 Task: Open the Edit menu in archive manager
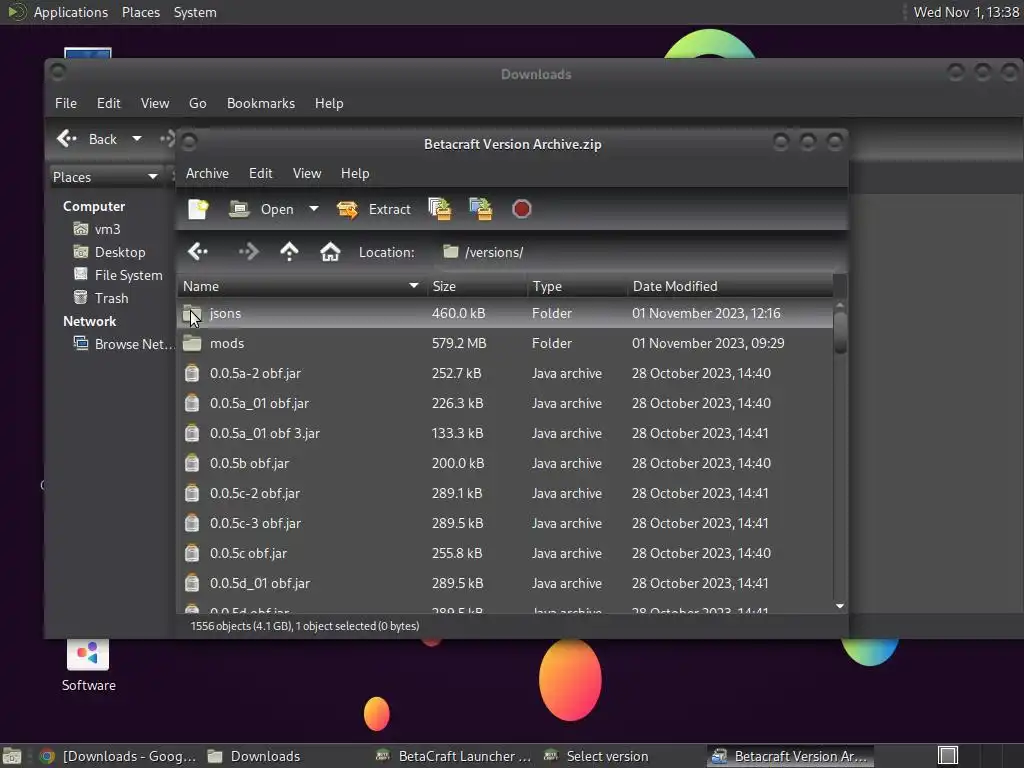(x=261, y=173)
